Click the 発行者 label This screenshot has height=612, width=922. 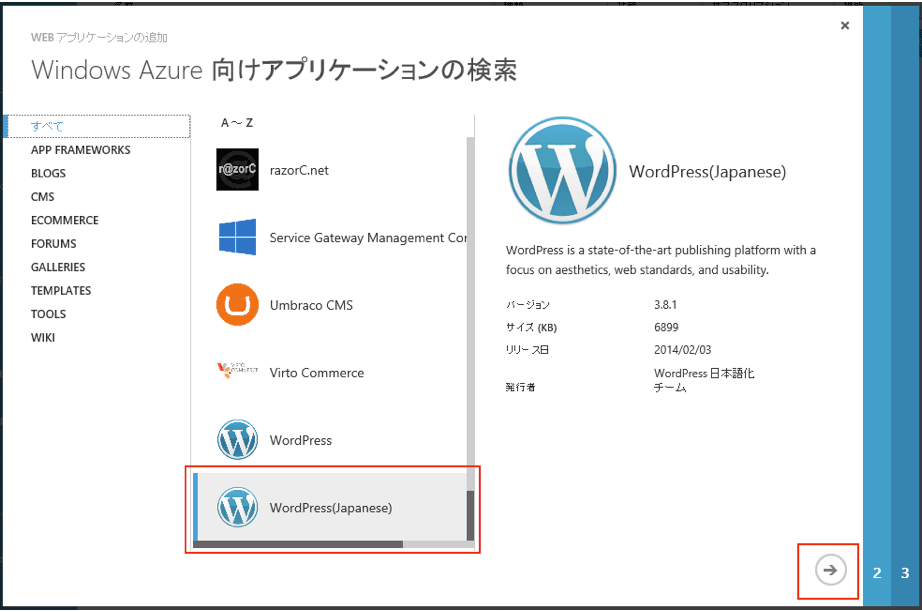(x=520, y=387)
